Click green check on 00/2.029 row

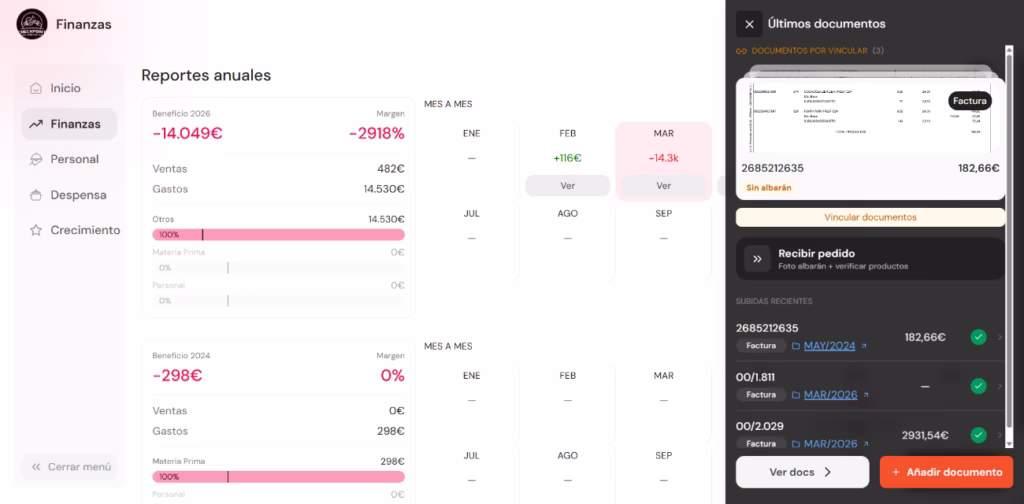point(978,435)
